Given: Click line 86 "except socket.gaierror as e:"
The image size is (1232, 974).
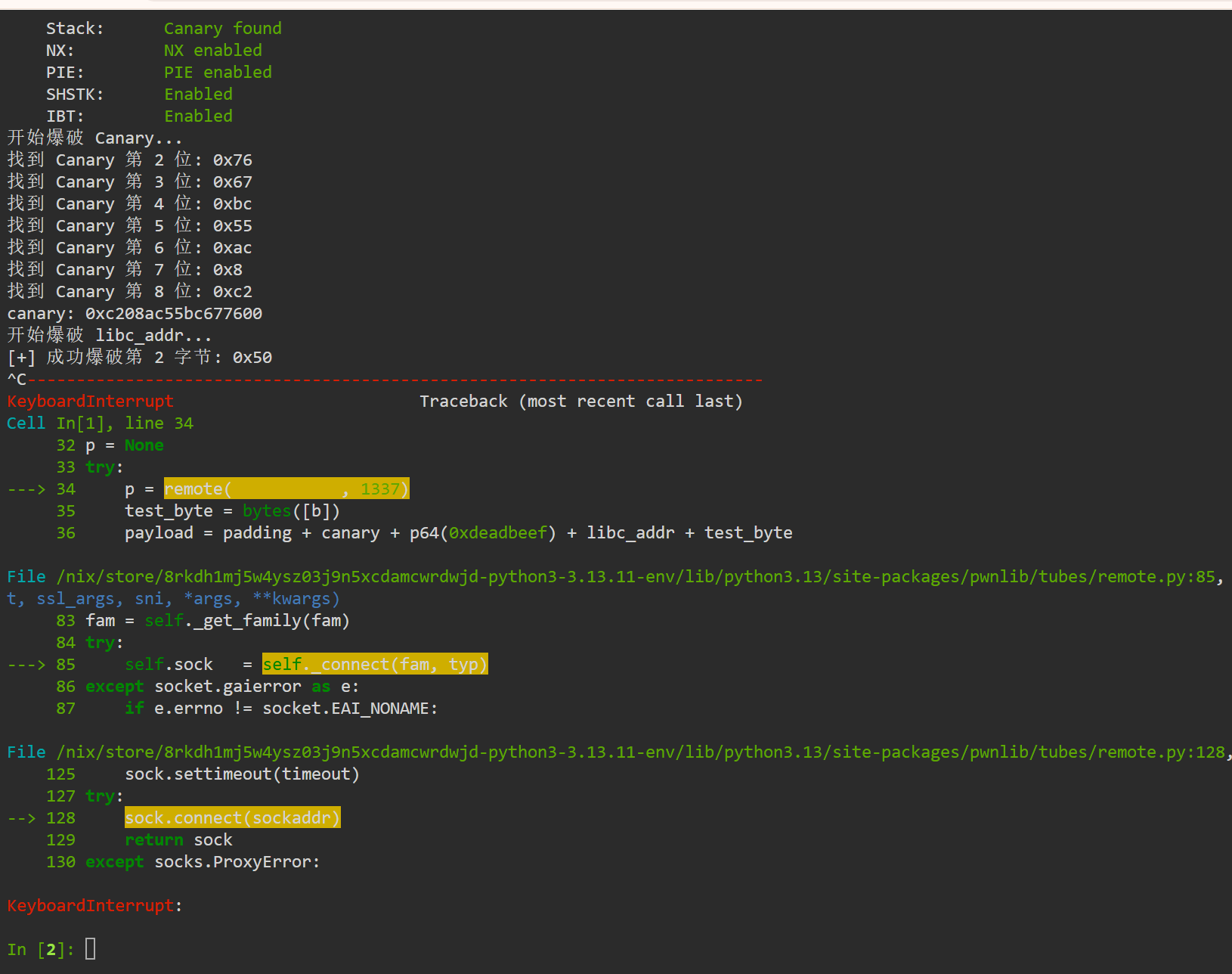Looking at the screenshot, I should pos(222,687).
